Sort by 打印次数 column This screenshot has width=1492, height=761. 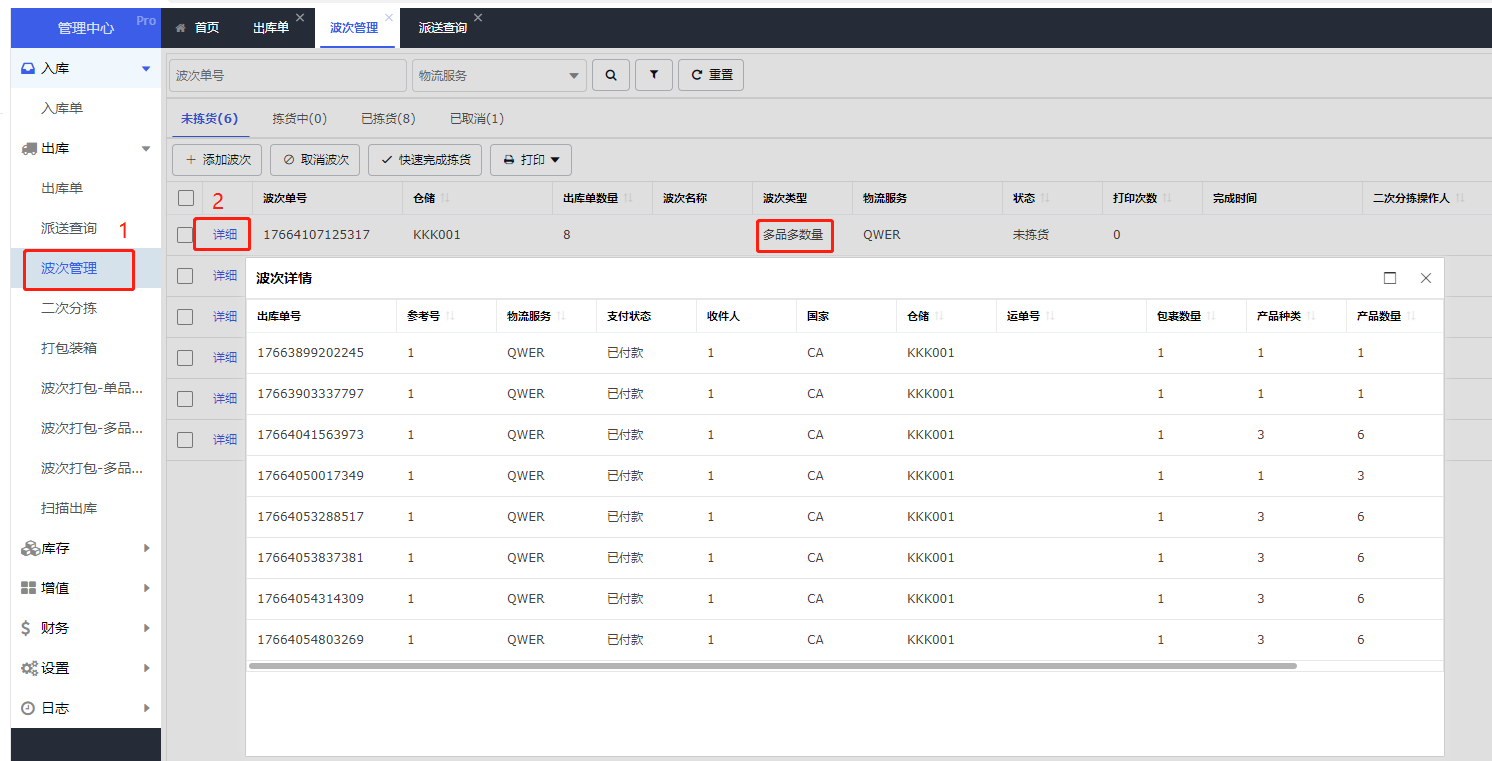(x=1167, y=198)
